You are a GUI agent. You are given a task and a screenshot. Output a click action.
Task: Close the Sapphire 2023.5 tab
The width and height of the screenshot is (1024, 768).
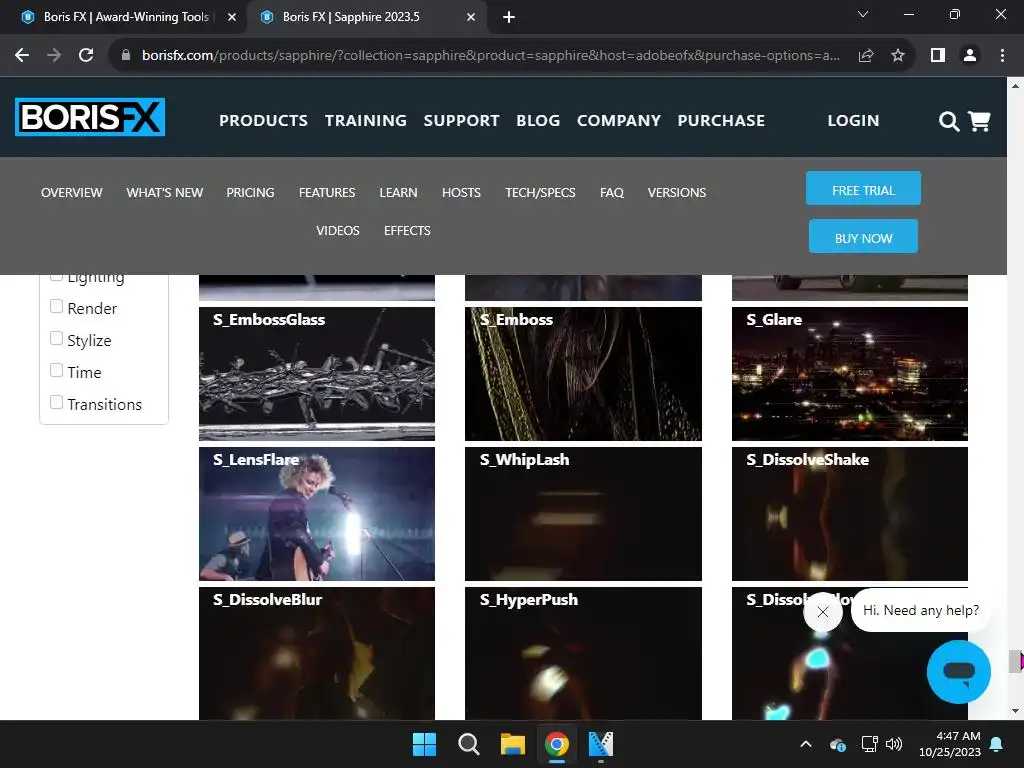(x=471, y=18)
